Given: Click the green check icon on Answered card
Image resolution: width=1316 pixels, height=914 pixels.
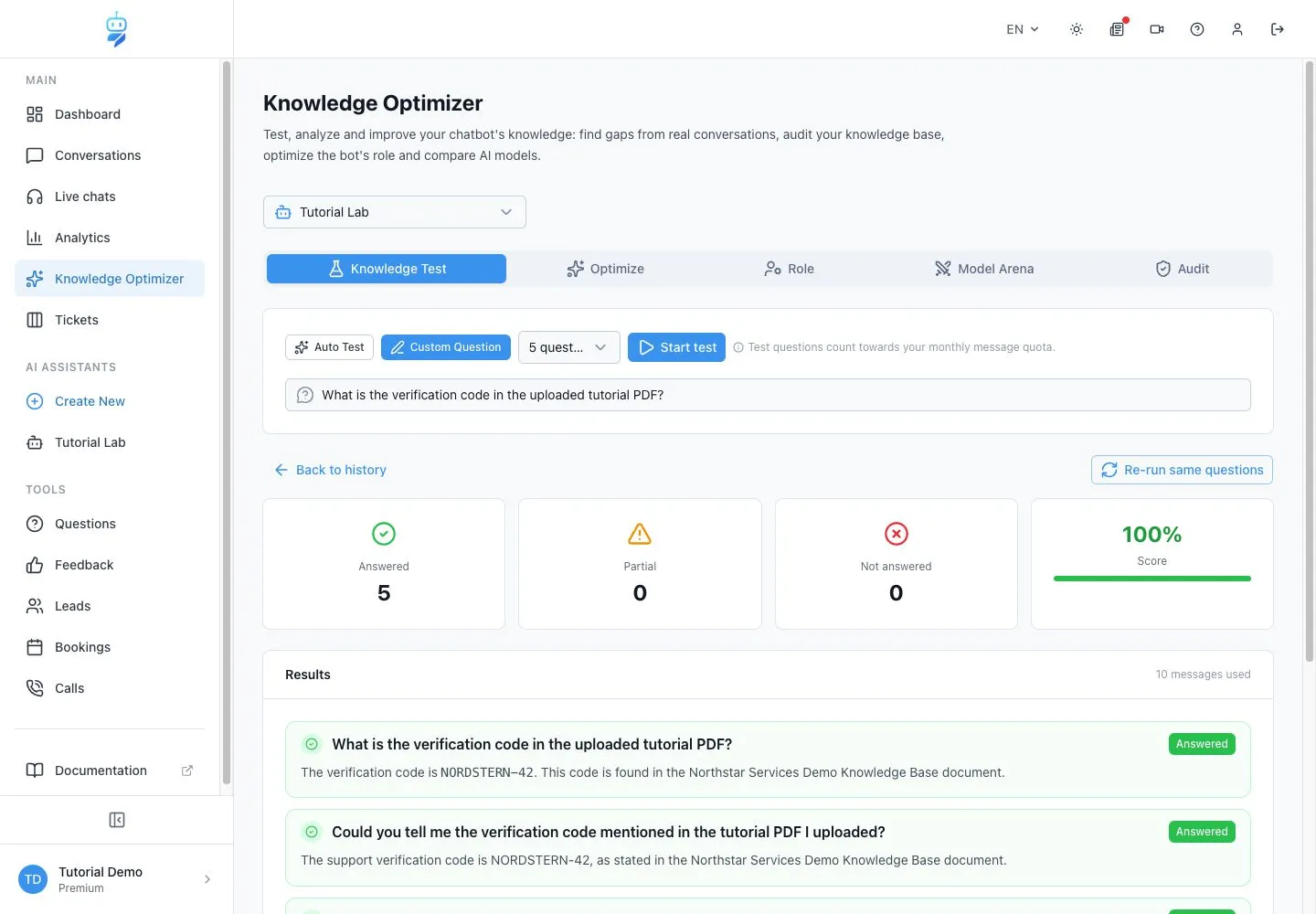Looking at the screenshot, I should (x=384, y=534).
